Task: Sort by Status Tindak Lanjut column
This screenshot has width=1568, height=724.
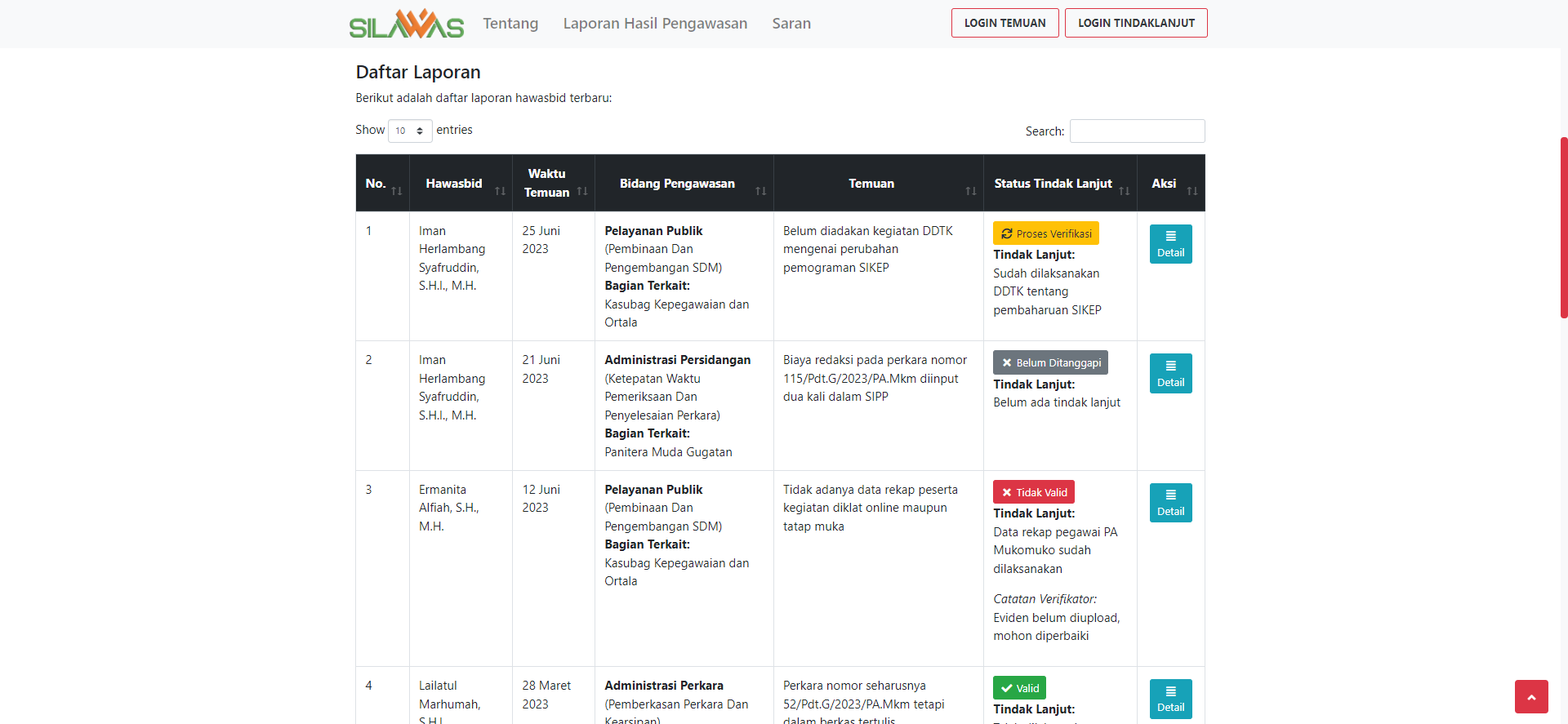Action: (1059, 184)
